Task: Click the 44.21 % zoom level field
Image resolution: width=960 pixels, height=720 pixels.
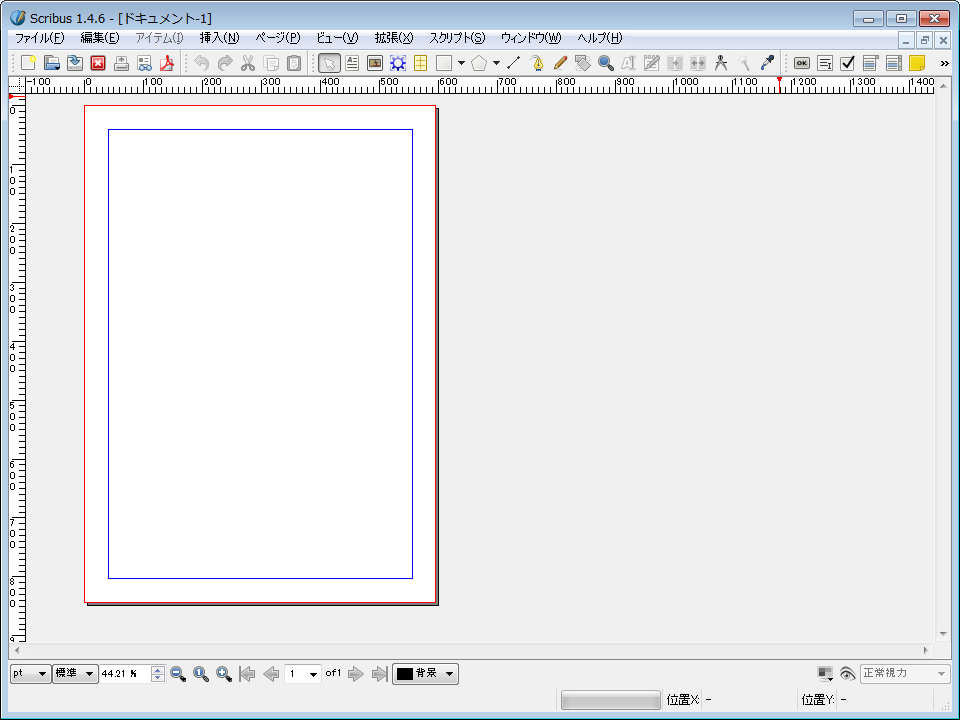Action: click(x=125, y=674)
